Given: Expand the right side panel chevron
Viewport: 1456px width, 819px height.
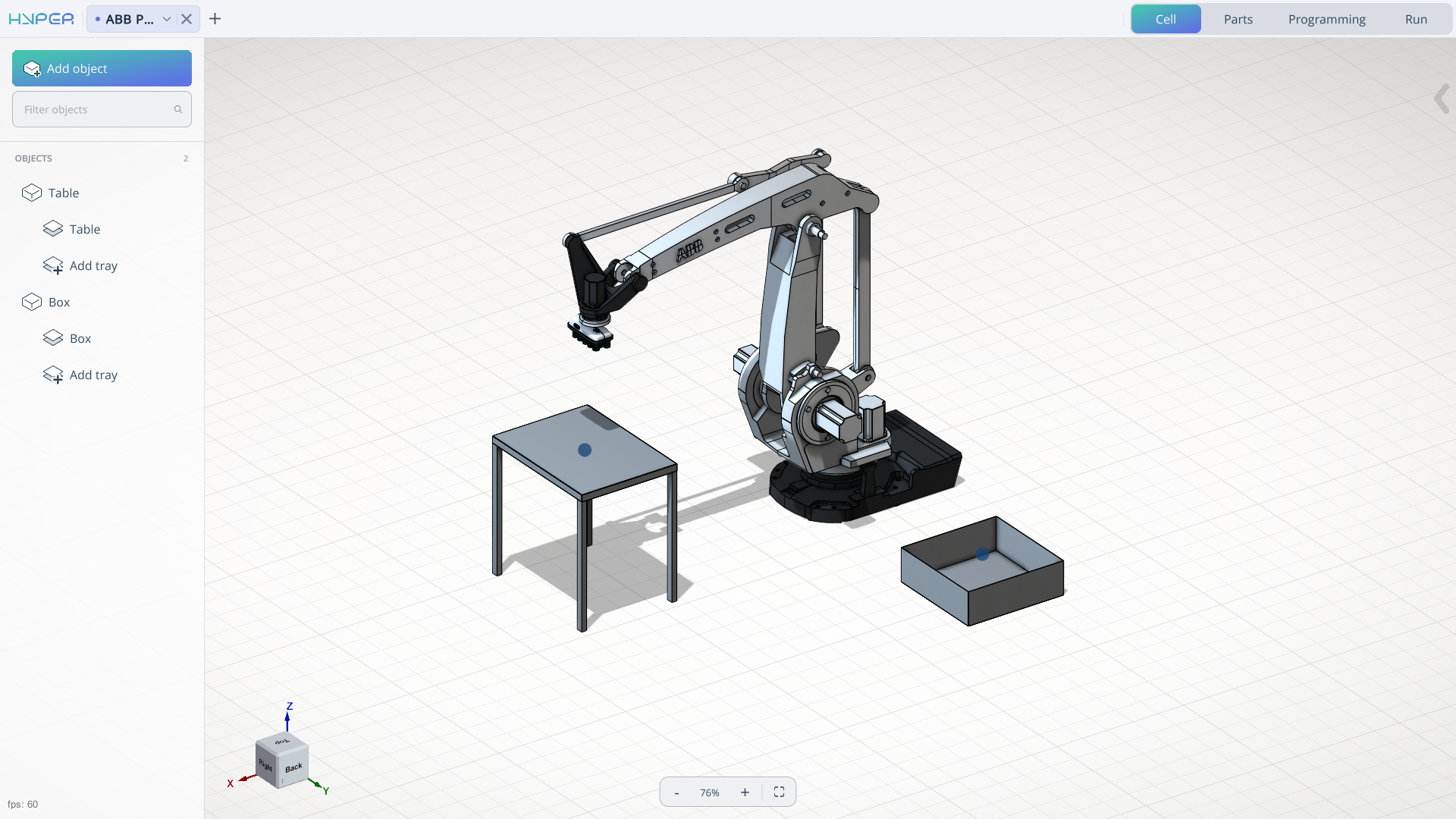Looking at the screenshot, I should [x=1442, y=99].
